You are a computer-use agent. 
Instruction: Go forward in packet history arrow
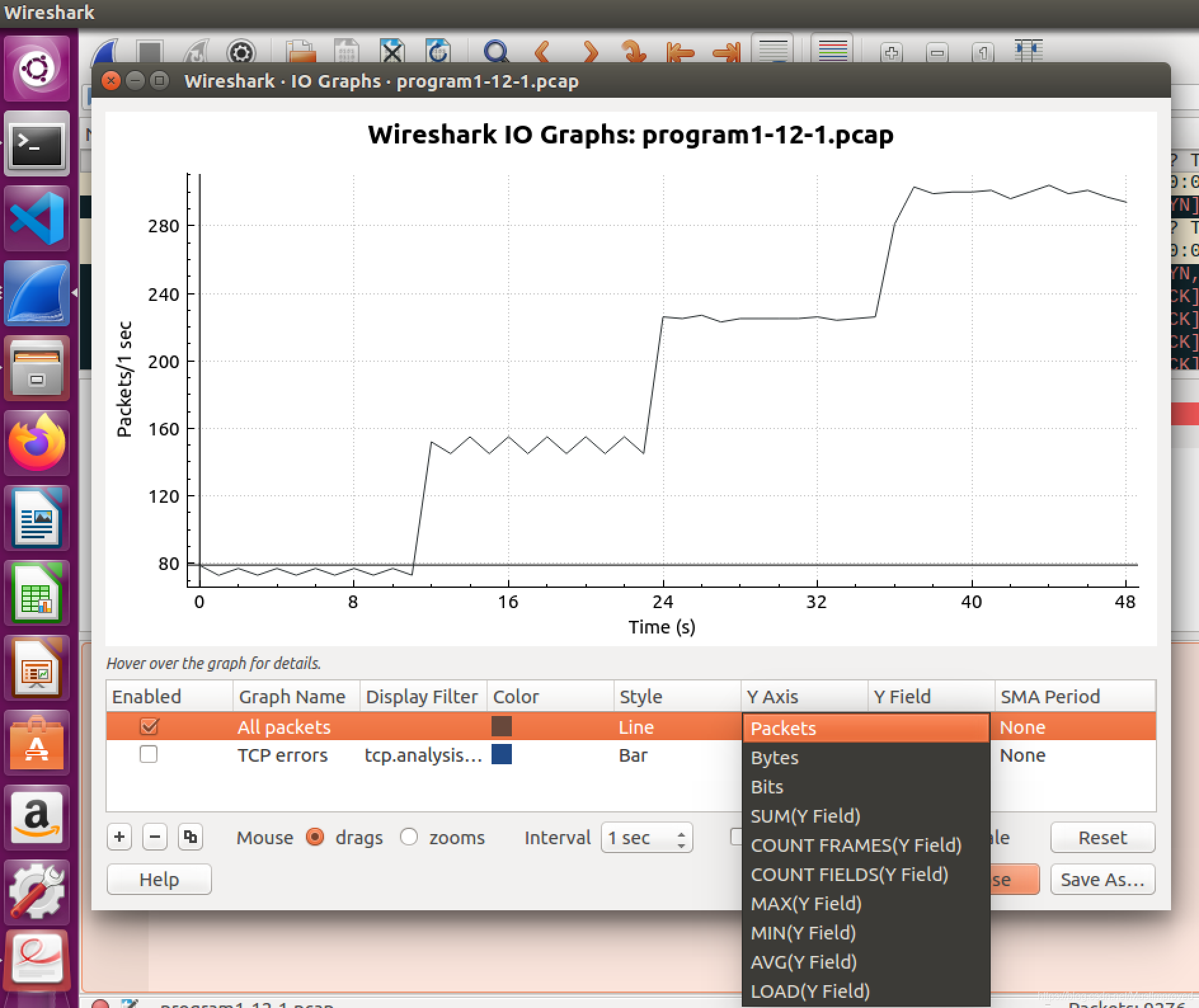[590, 51]
